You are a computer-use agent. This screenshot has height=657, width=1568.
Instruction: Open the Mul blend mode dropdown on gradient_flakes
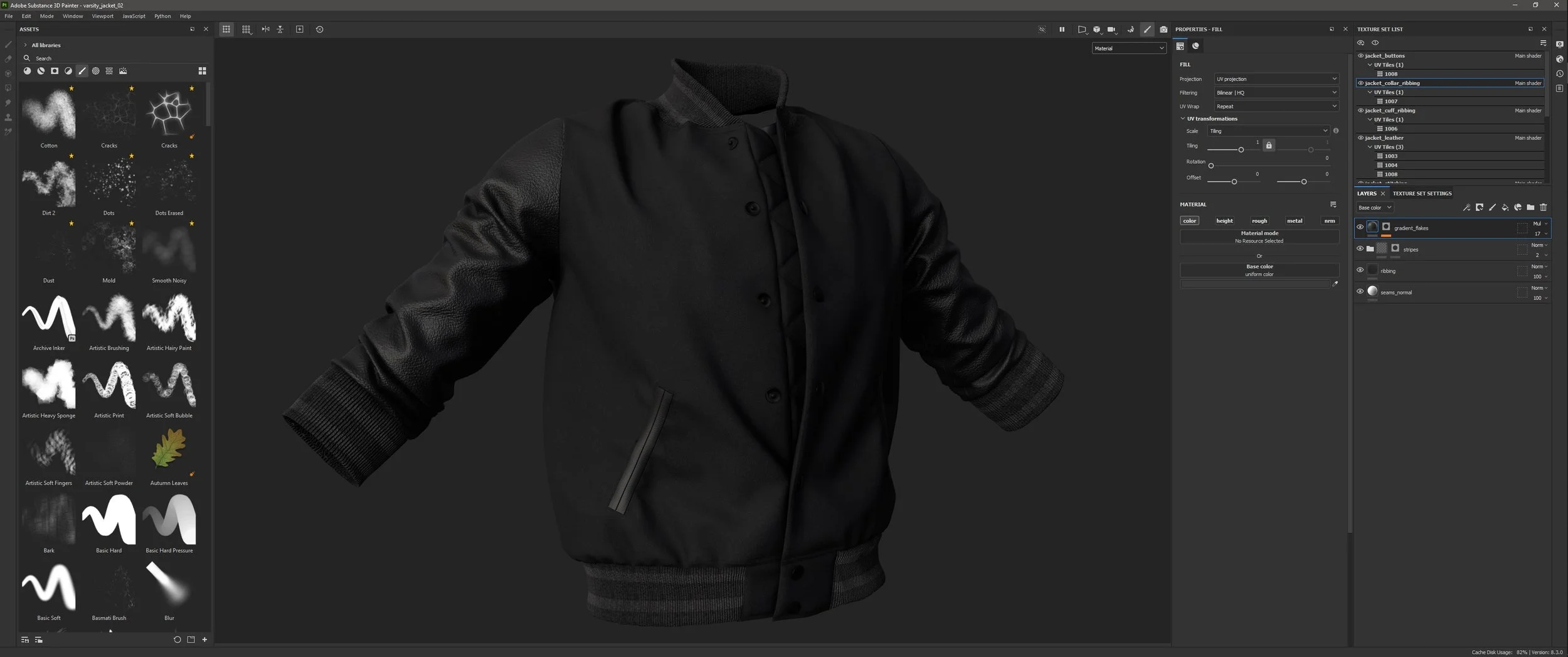tap(1540, 223)
